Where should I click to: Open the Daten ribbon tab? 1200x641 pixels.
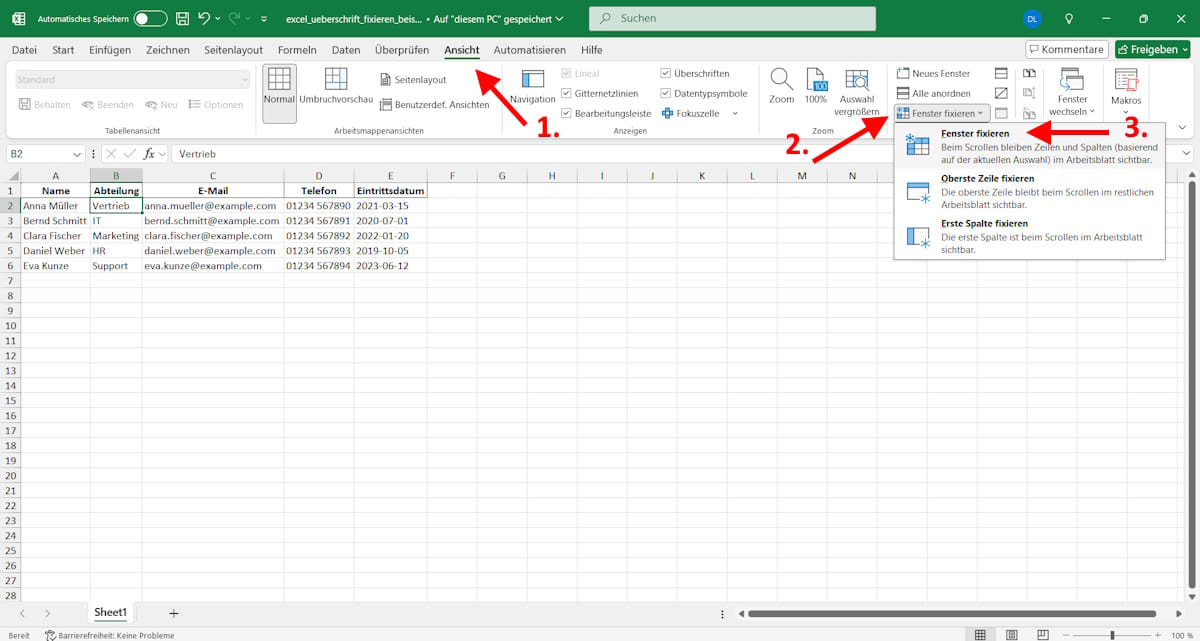[x=345, y=49]
